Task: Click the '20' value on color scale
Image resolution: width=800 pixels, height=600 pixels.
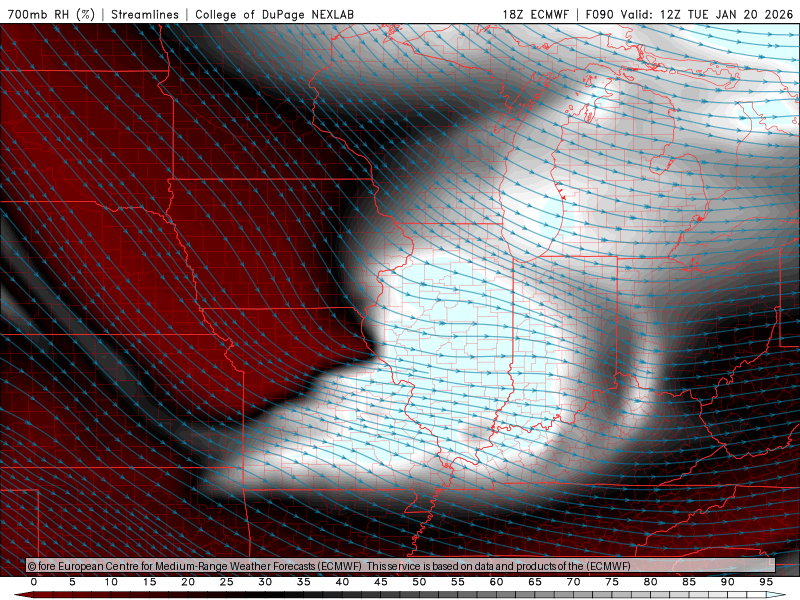Action: 188,582
